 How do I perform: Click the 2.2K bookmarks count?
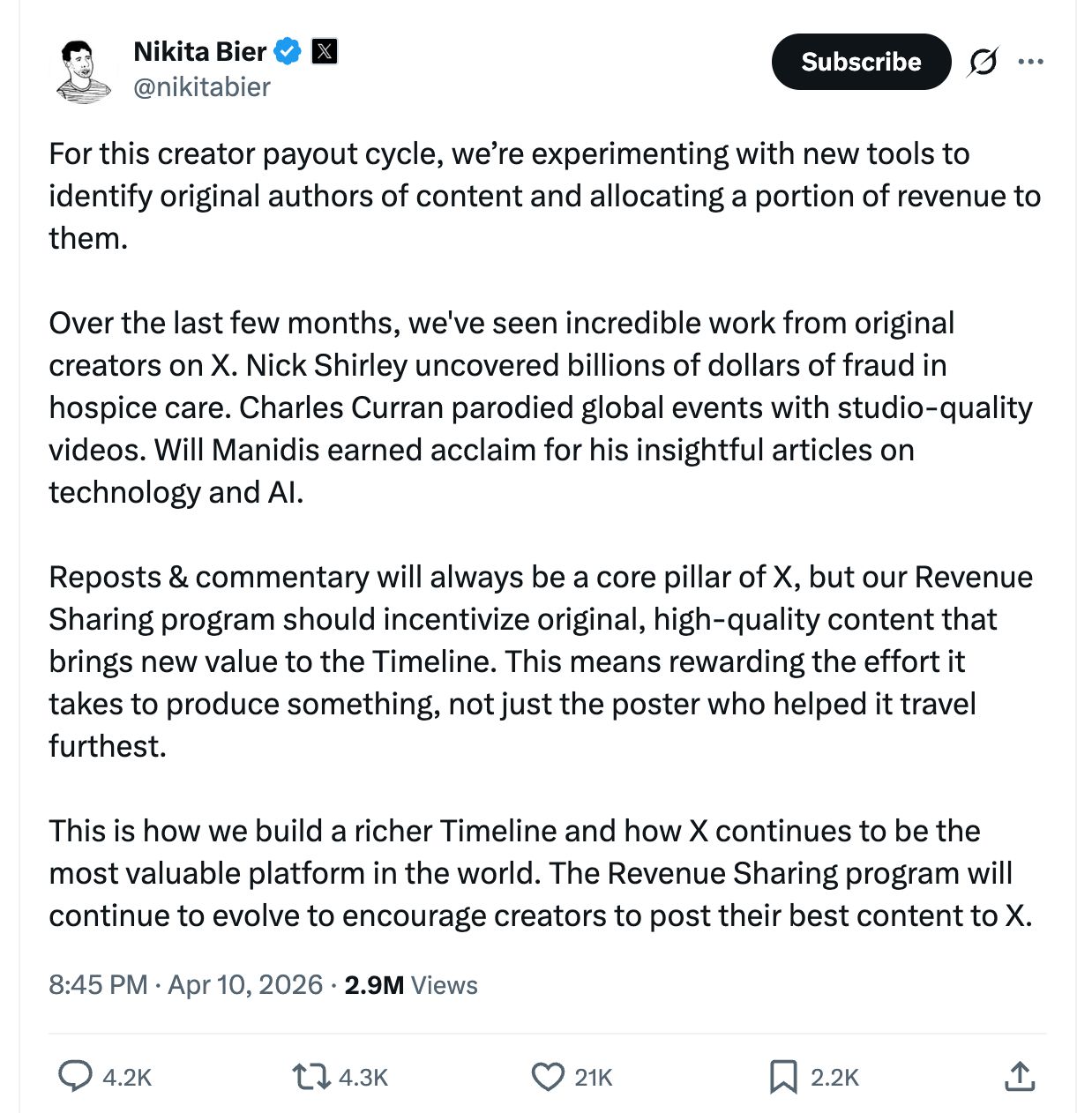834,1078
